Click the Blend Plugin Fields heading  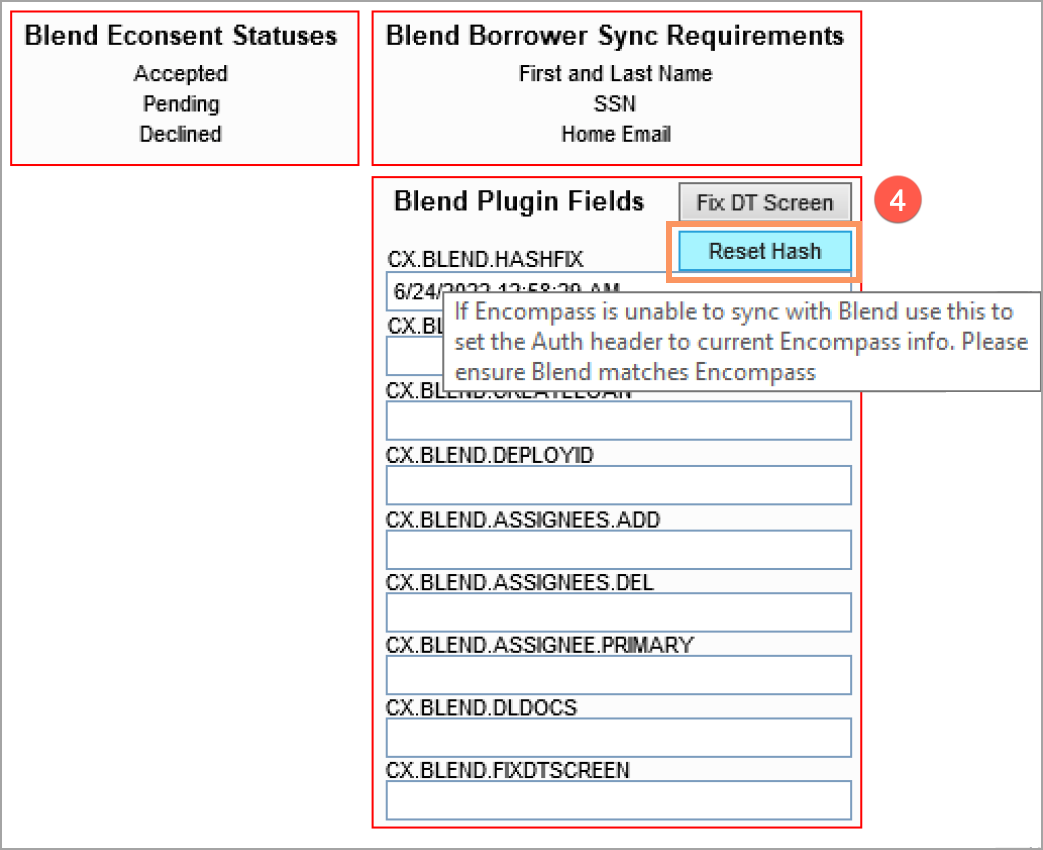[519, 201]
